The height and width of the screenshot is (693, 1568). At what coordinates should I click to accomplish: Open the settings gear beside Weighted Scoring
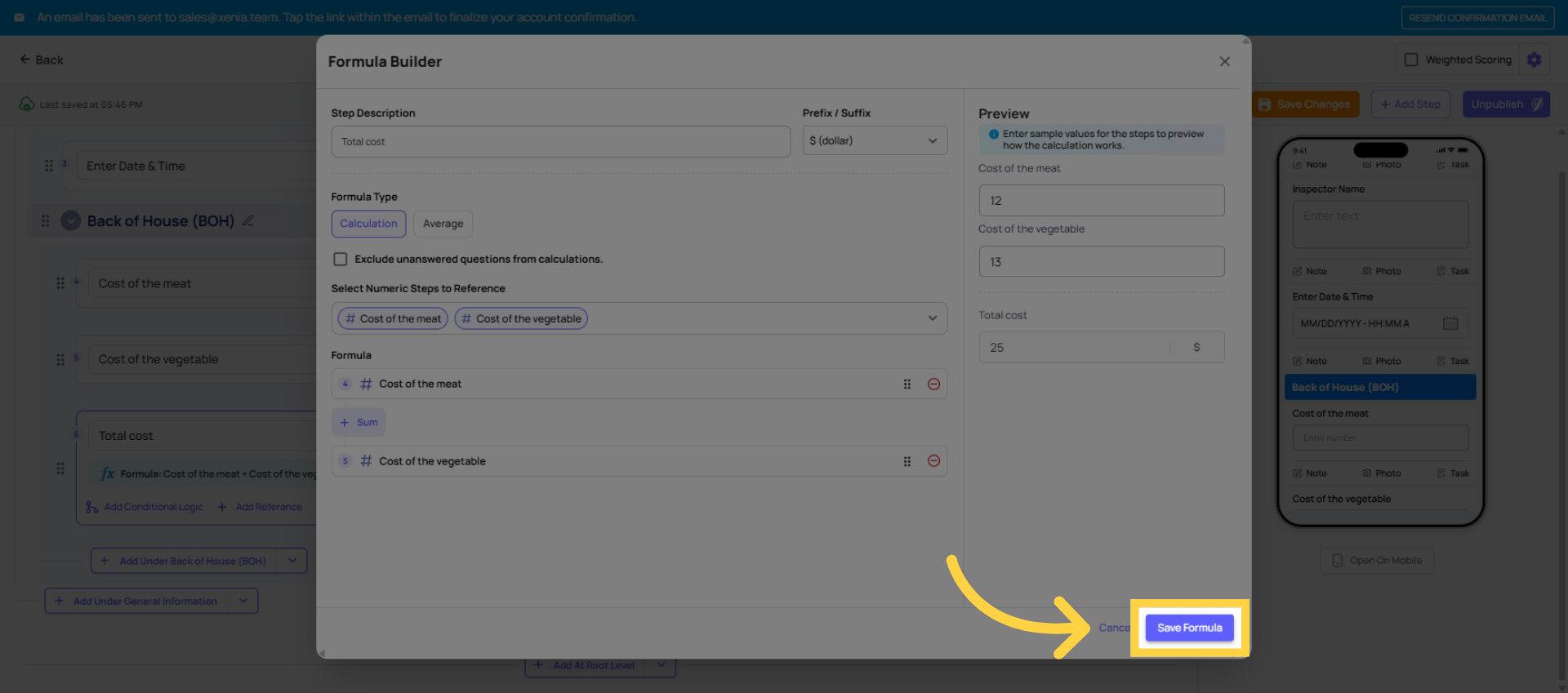click(x=1534, y=60)
